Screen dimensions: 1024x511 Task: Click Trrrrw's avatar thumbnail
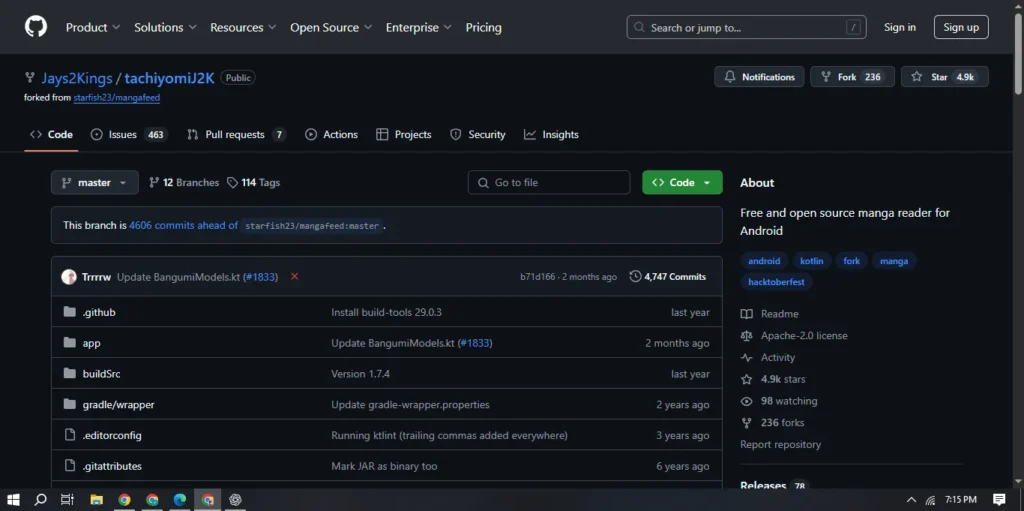tap(69, 277)
